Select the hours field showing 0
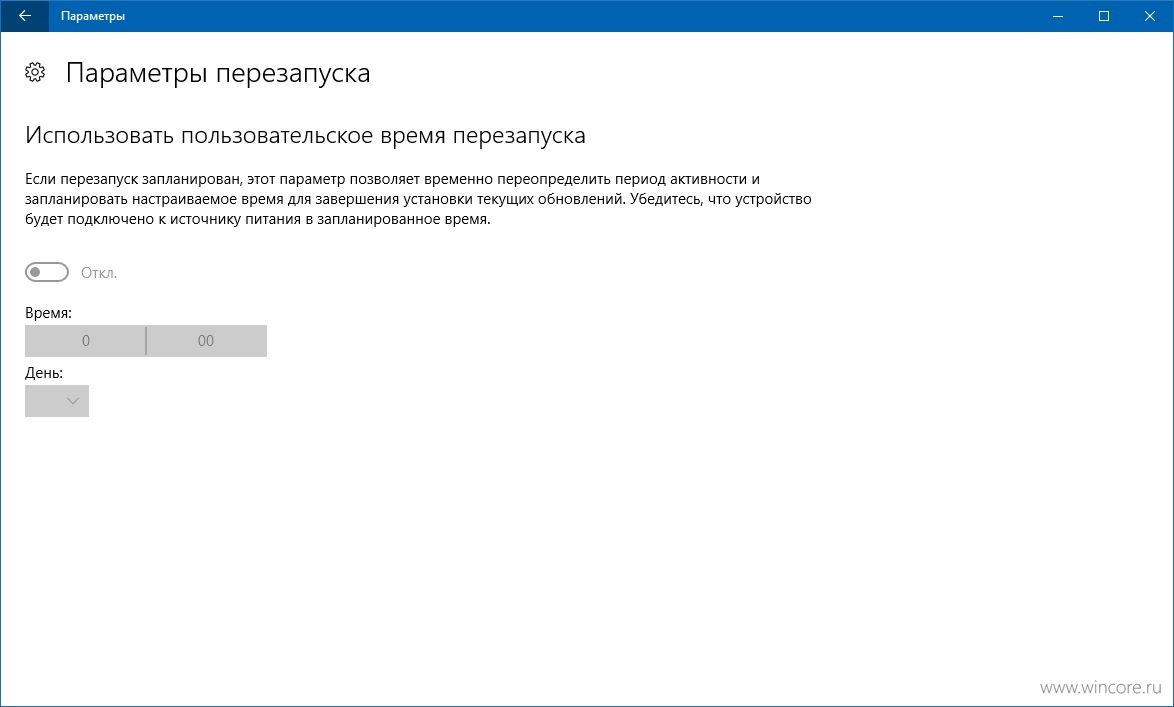The height and width of the screenshot is (707, 1174). [x=85, y=341]
